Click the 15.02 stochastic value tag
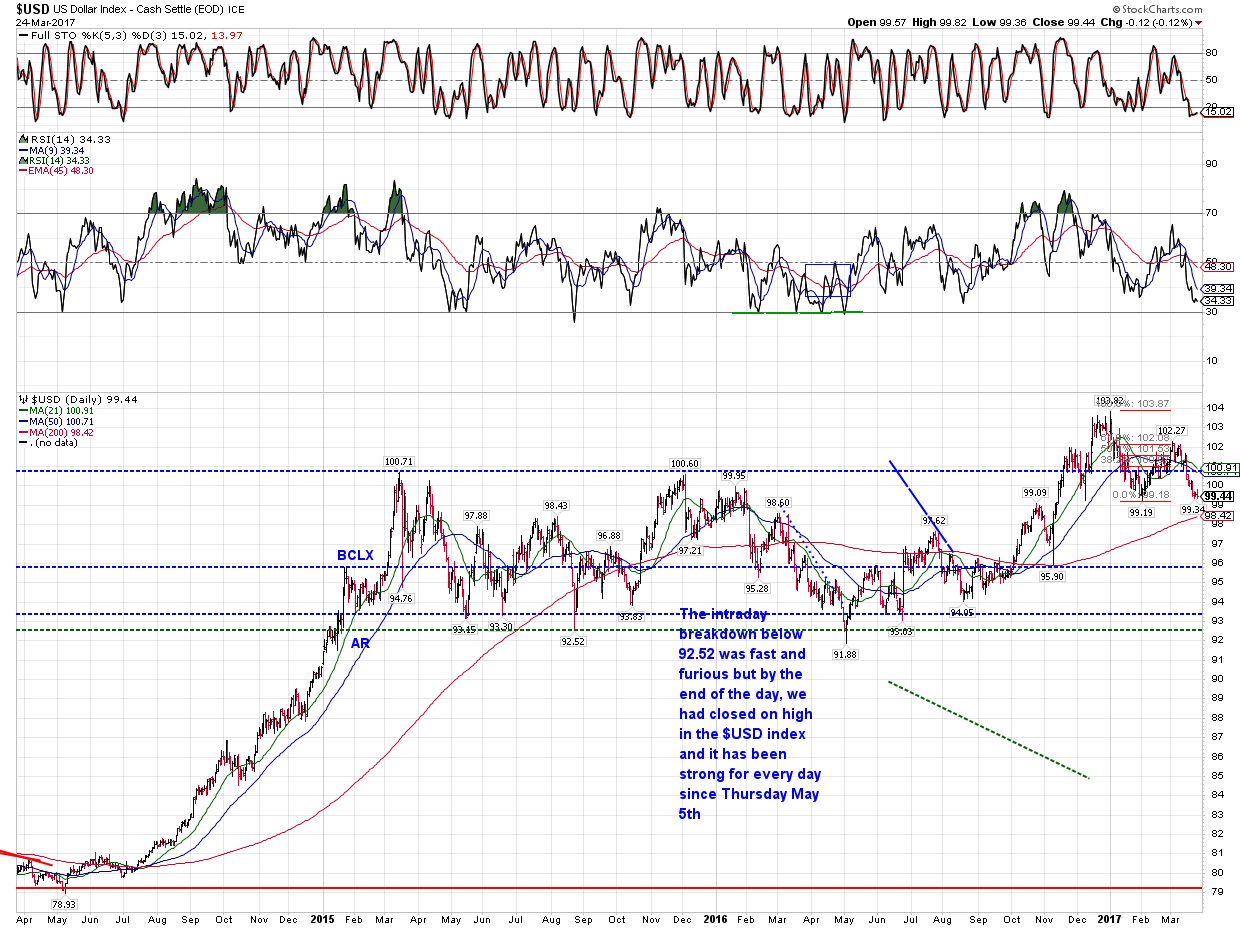 click(x=1216, y=112)
